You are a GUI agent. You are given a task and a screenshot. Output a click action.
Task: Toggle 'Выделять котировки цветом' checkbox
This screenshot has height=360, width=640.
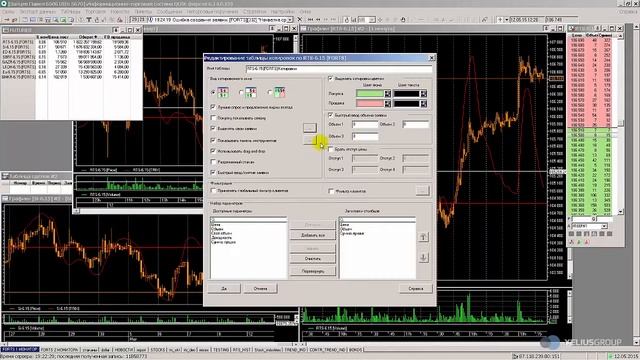[x=331, y=78]
